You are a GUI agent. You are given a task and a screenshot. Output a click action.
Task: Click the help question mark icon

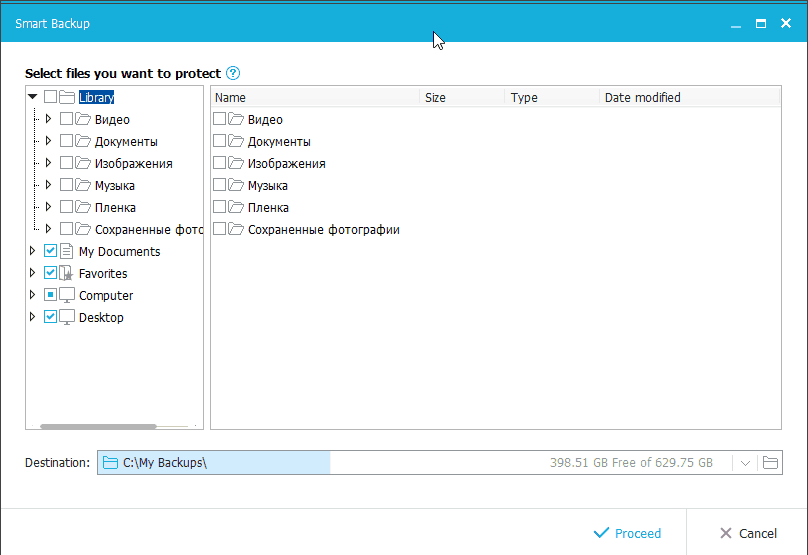pyautogui.click(x=233, y=73)
